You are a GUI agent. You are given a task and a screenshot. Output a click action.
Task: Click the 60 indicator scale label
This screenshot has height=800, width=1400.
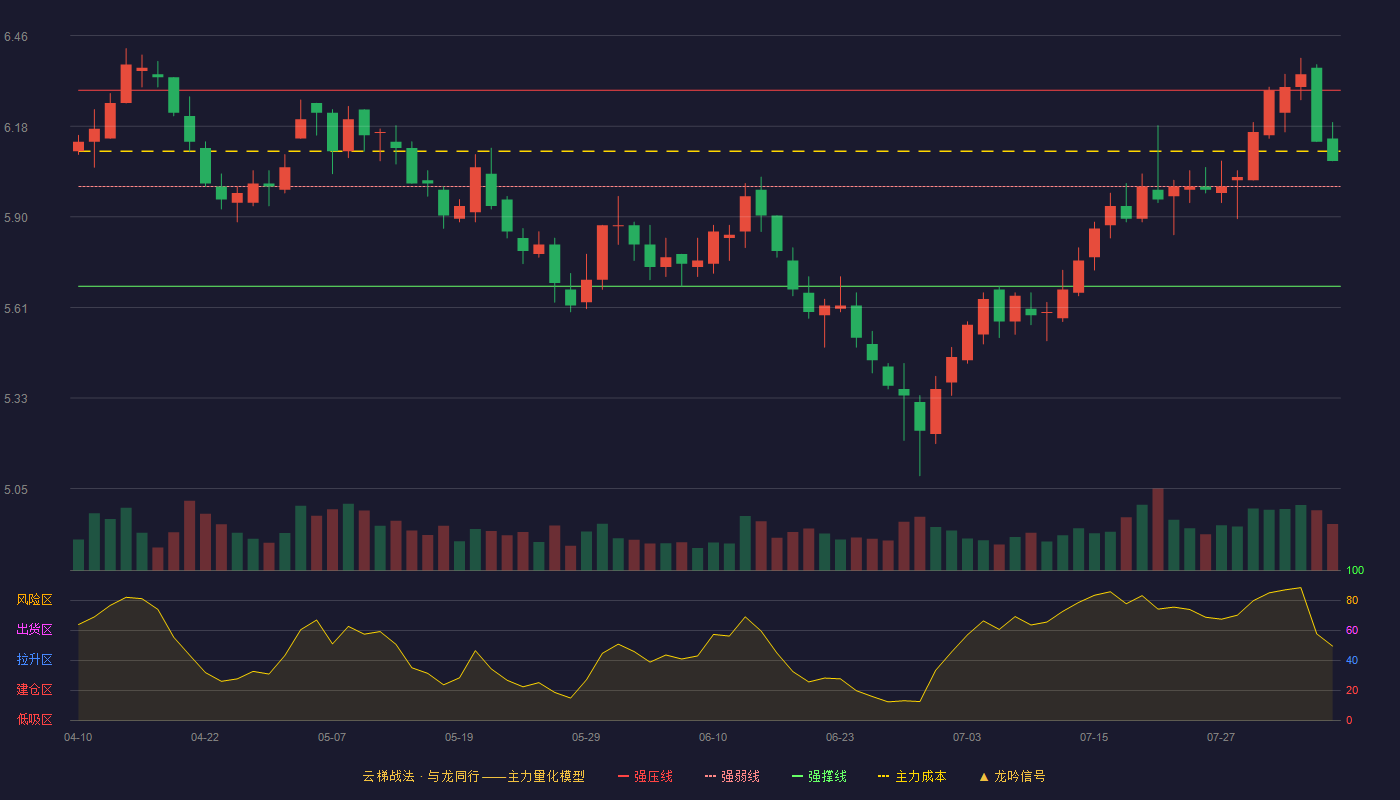pyautogui.click(x=1352, y=630)
